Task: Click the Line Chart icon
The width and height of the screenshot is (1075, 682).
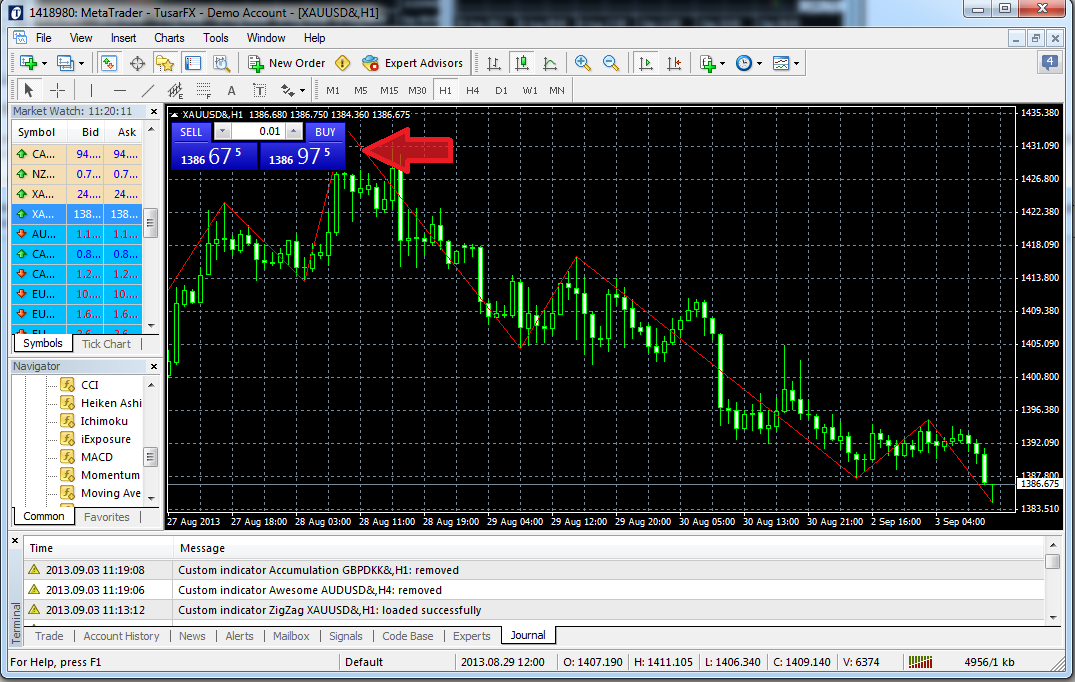Action: (549, 63)
